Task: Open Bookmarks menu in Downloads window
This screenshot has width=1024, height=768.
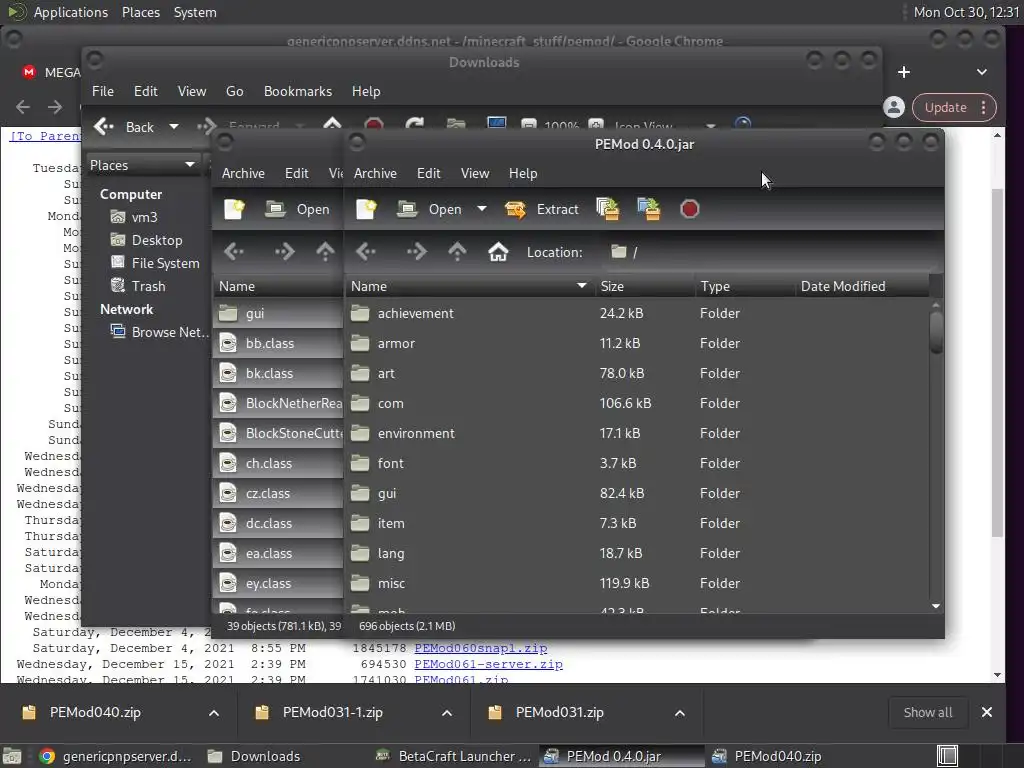Action: 298,91
